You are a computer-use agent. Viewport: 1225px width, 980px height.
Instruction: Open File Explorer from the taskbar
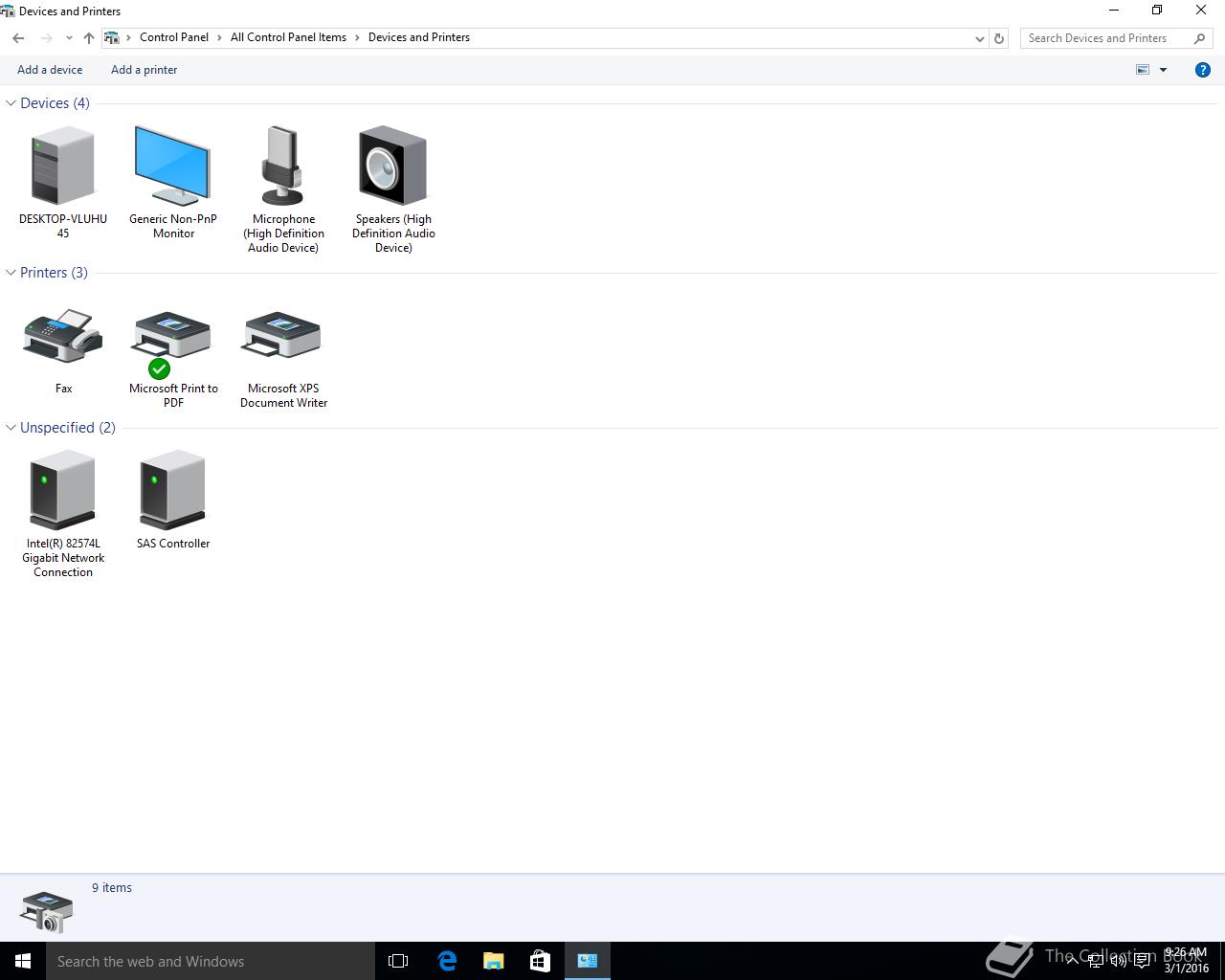click(x=493, y=961)
